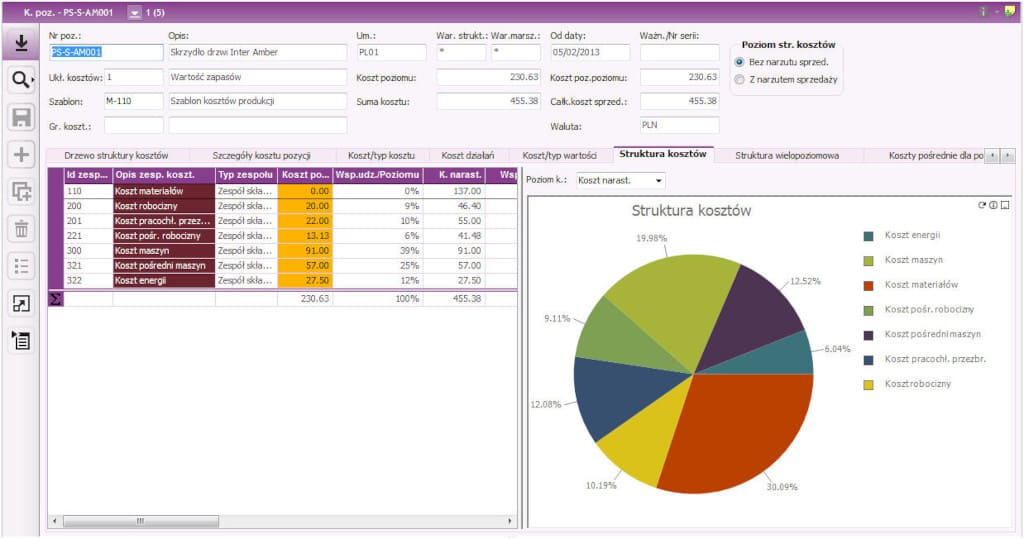Click the 'Koszt materiałów' legend color swatch
Image resolution: width=1024 pixels, height=539 pixels.
point(869,285)
